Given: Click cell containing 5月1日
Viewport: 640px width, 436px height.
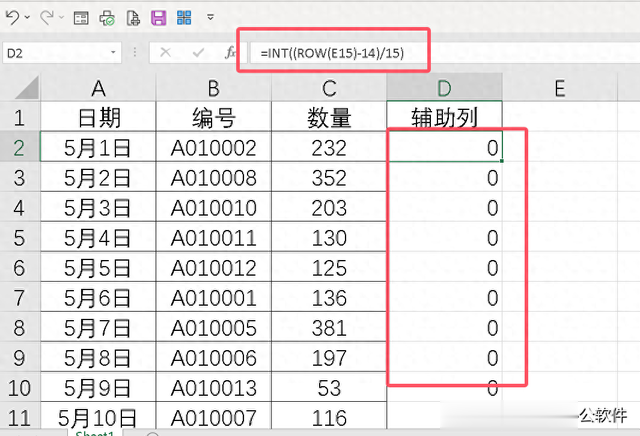Looking at the screenshot, I should coord(98,147).
